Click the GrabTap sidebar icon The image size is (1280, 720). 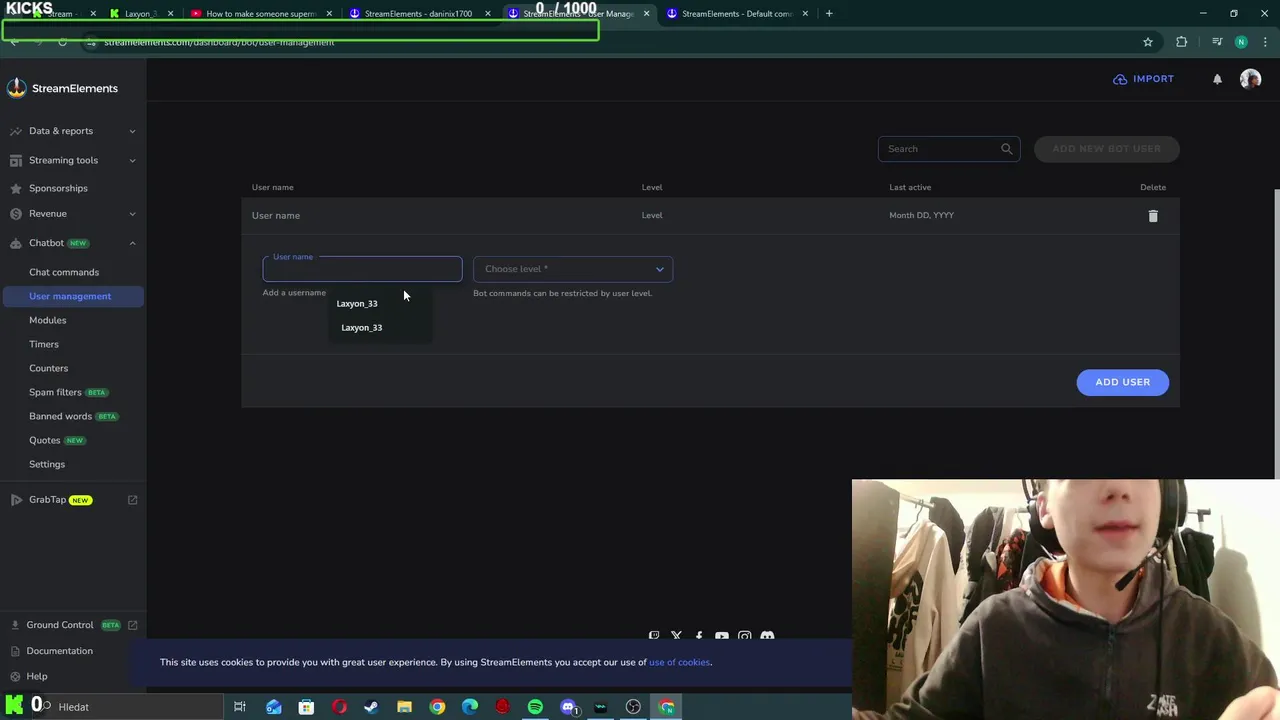[16, 500]
